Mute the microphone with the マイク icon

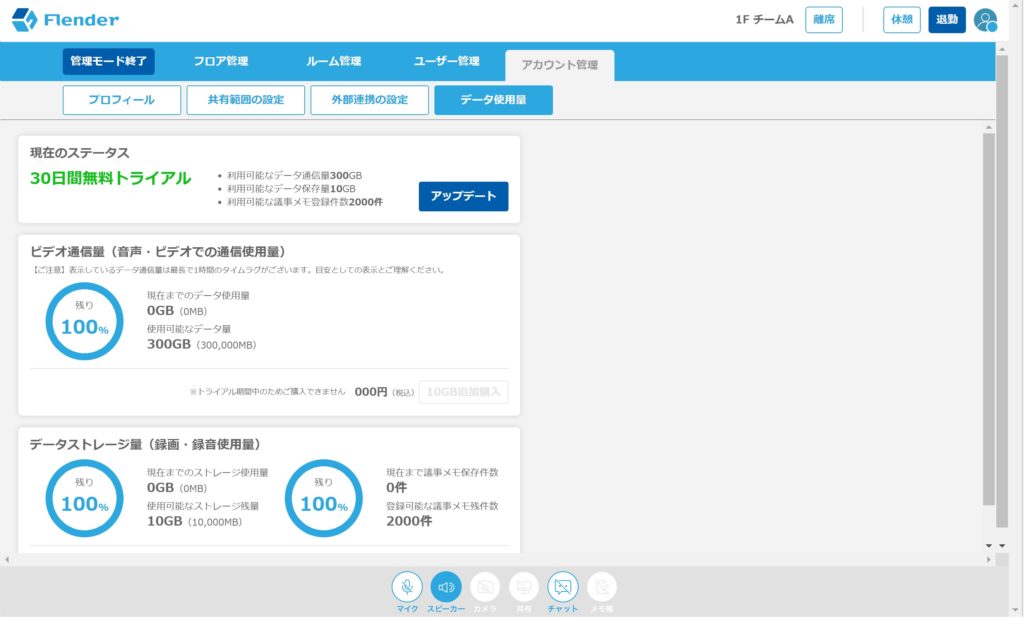[x=407, y=586]
